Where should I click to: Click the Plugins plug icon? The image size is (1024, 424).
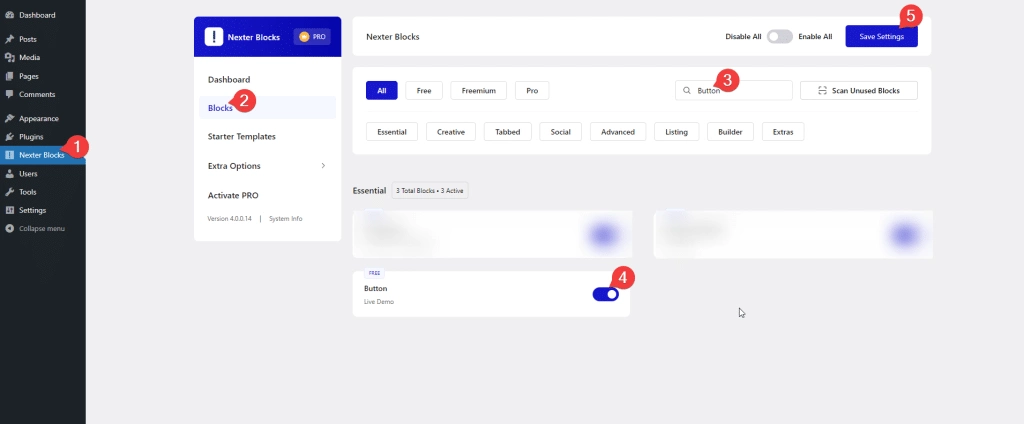pos(9,137)
